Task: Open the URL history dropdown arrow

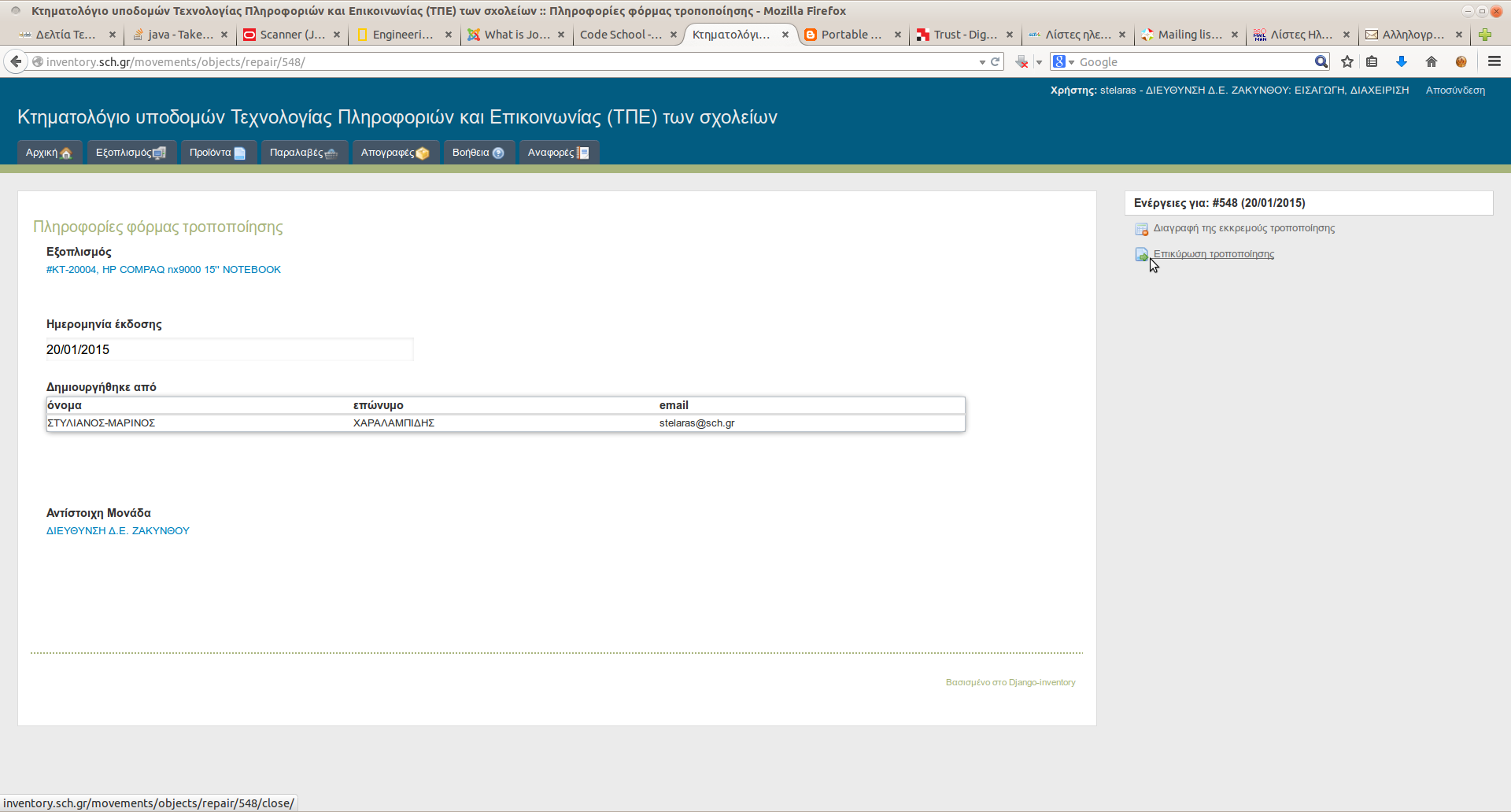Action: [x=982, y=62]
